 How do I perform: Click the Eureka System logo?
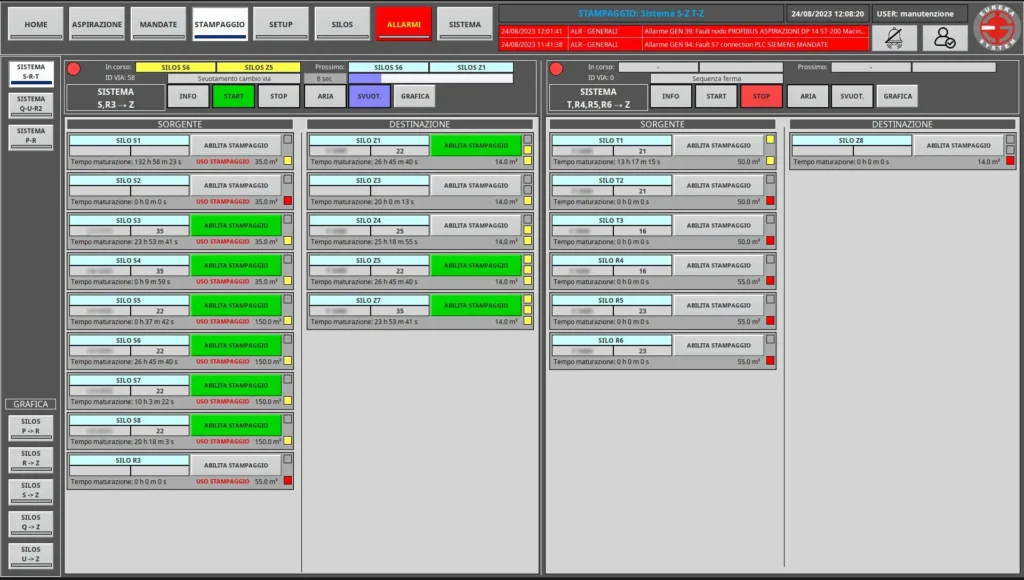click(x=997, y=27)
